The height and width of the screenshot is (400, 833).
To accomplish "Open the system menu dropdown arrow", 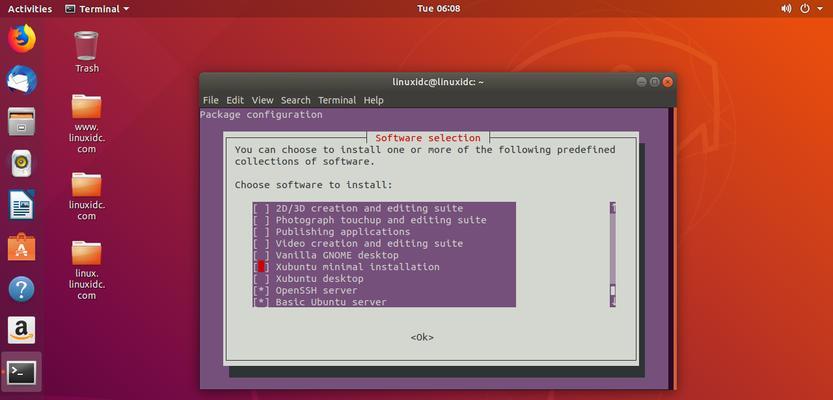I will click(x=820, y=8).
